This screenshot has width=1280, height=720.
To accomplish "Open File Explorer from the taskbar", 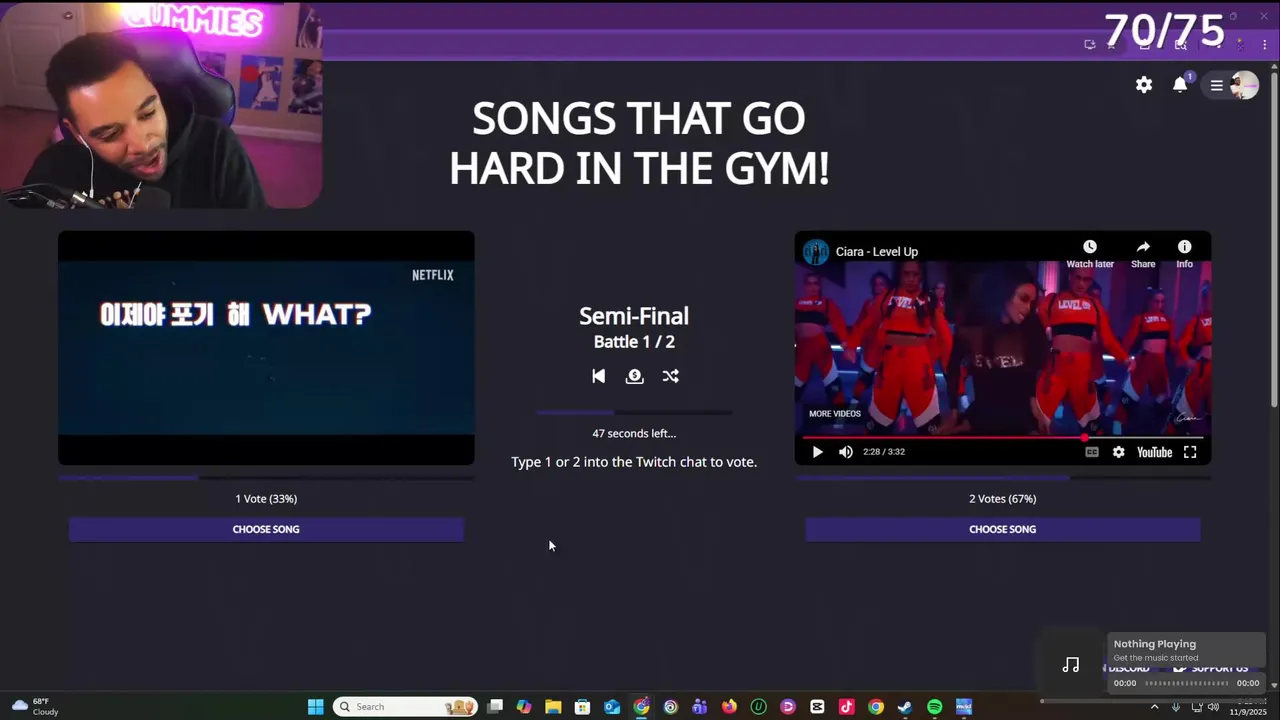I will click(553, 707).
